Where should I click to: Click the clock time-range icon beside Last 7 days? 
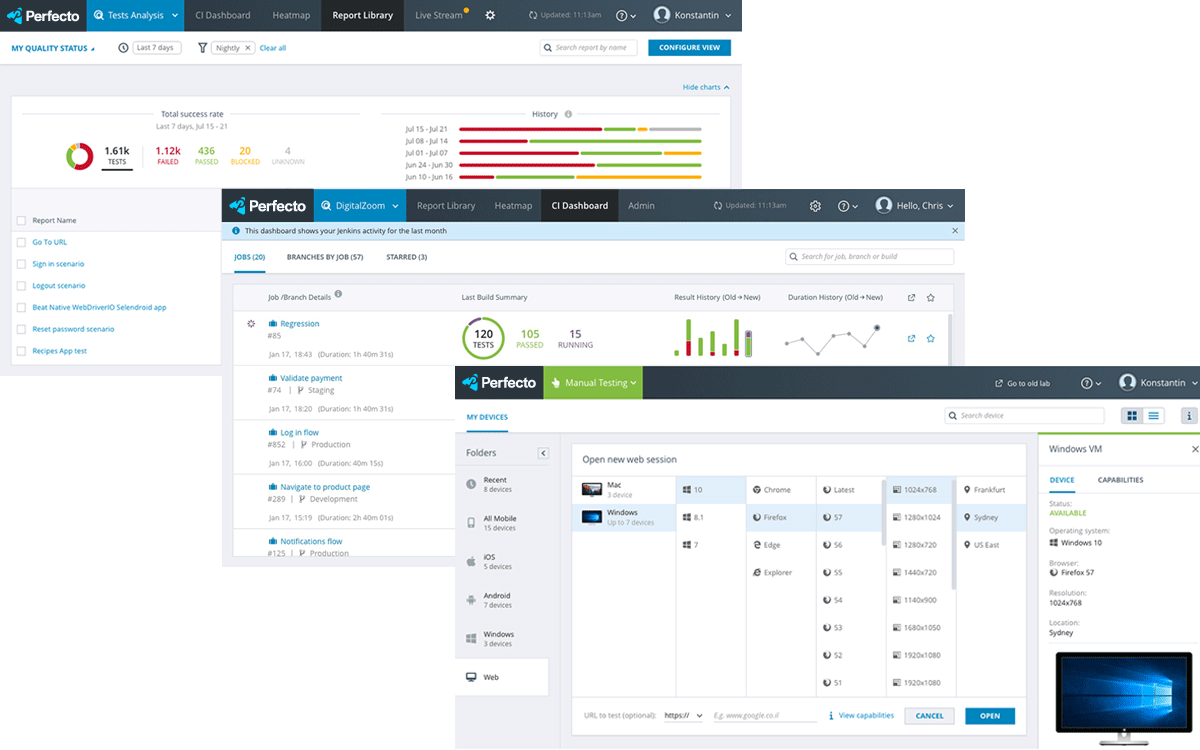pos(123,48)
